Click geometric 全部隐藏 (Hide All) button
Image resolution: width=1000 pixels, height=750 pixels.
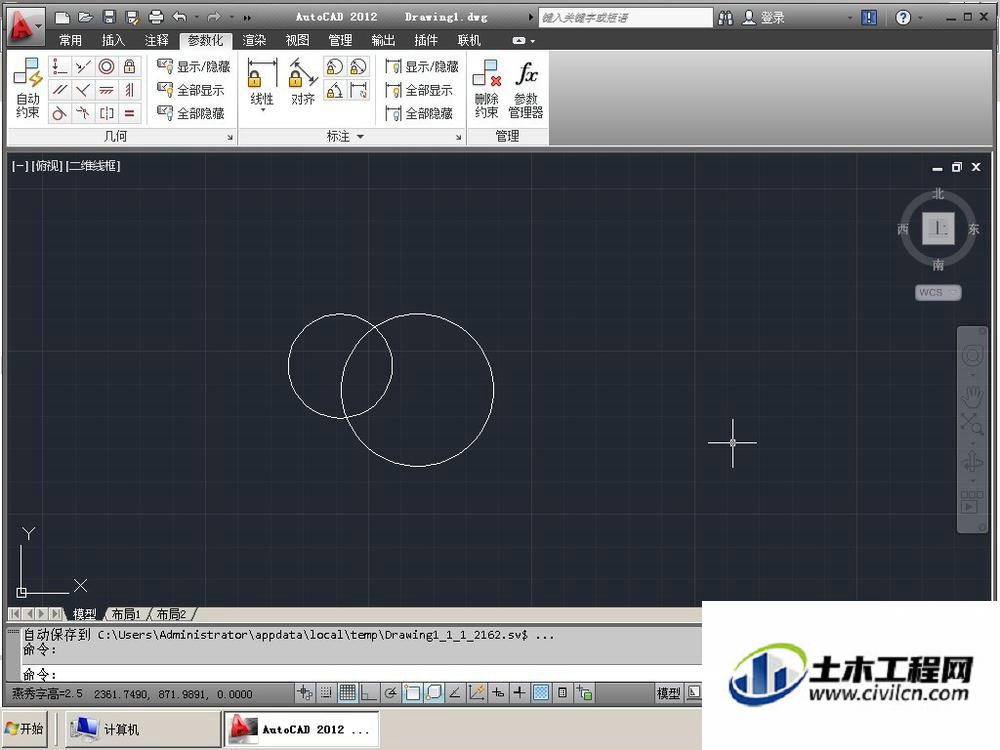pyautogui.click(x=191, y=114)
